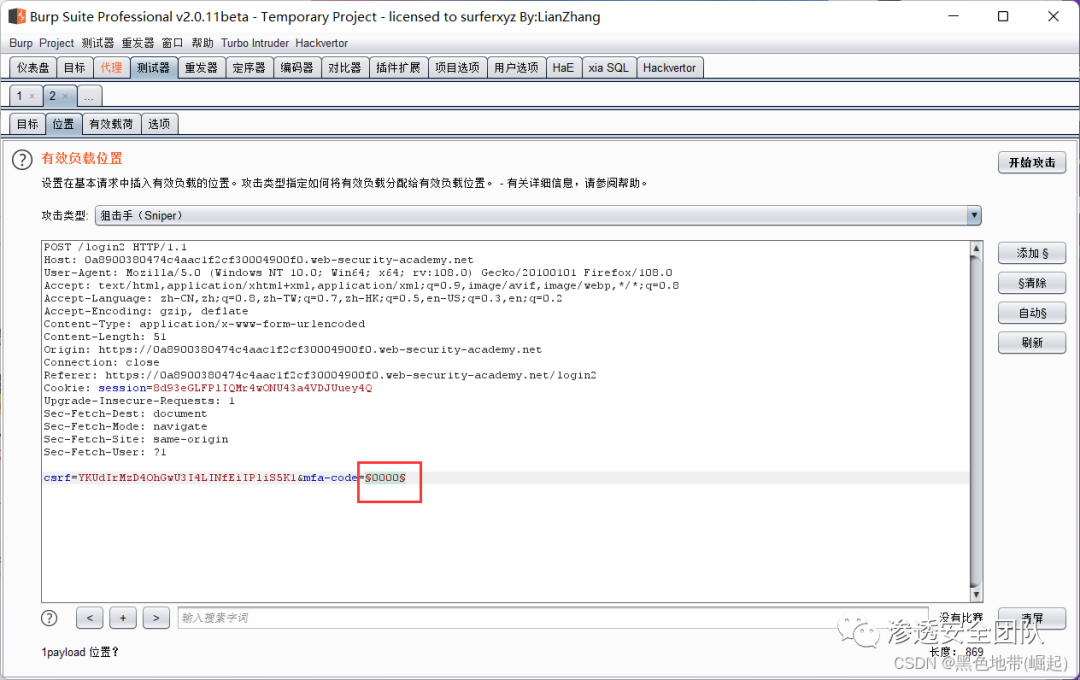Click the Accept-Encoding: gzip, deflate line
Screen dimensions: 1080x680
coord(146,311)
